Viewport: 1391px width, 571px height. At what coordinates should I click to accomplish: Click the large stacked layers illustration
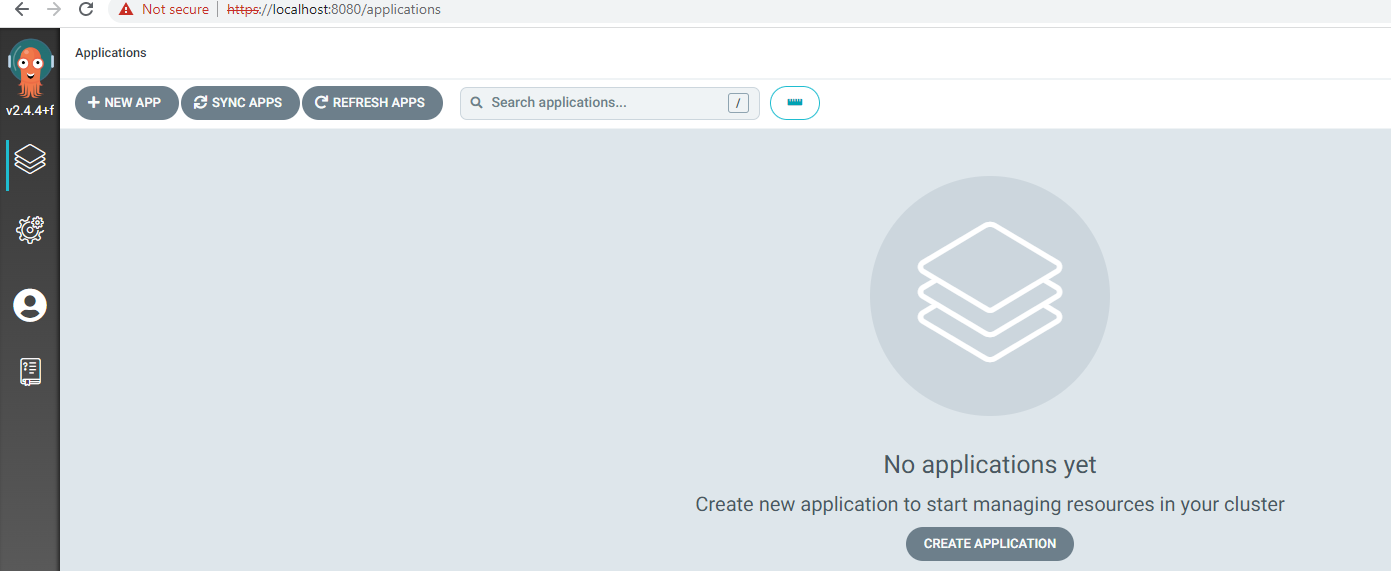point(990,296)
